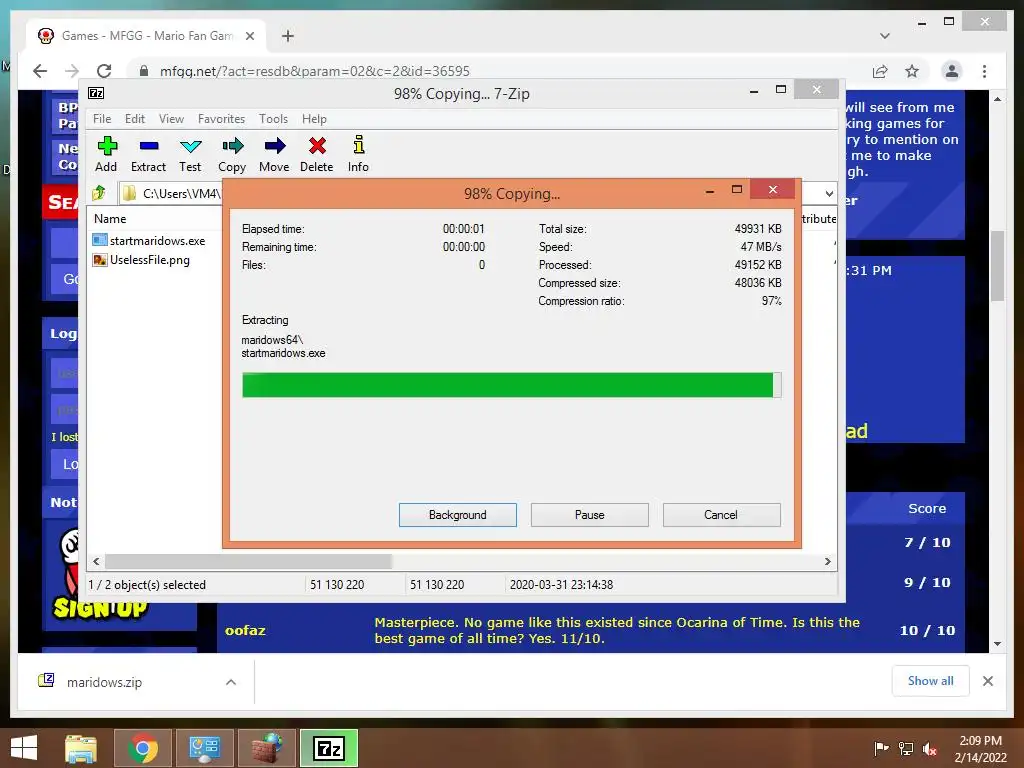Open a new Chrome tab

(287, 36)
